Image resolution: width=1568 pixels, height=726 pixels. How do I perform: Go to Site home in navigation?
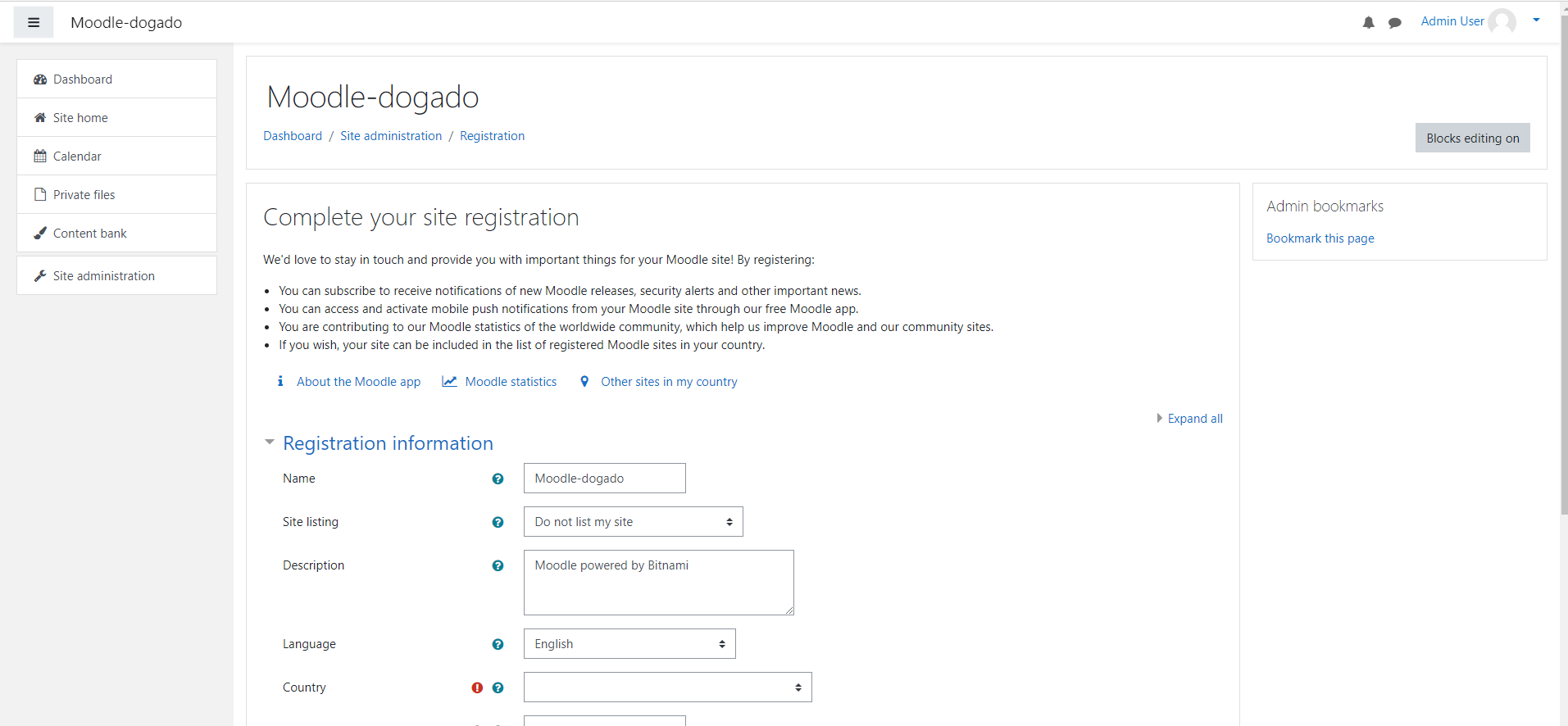click(116, 118)
